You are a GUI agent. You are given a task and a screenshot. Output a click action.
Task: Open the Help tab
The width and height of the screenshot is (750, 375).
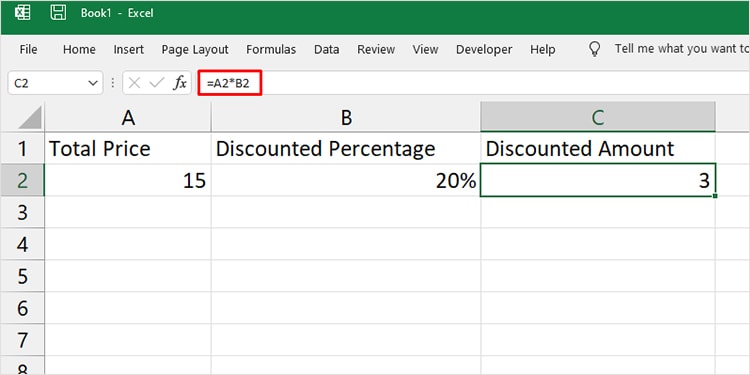pyautogui.click(x=542, y=49)
